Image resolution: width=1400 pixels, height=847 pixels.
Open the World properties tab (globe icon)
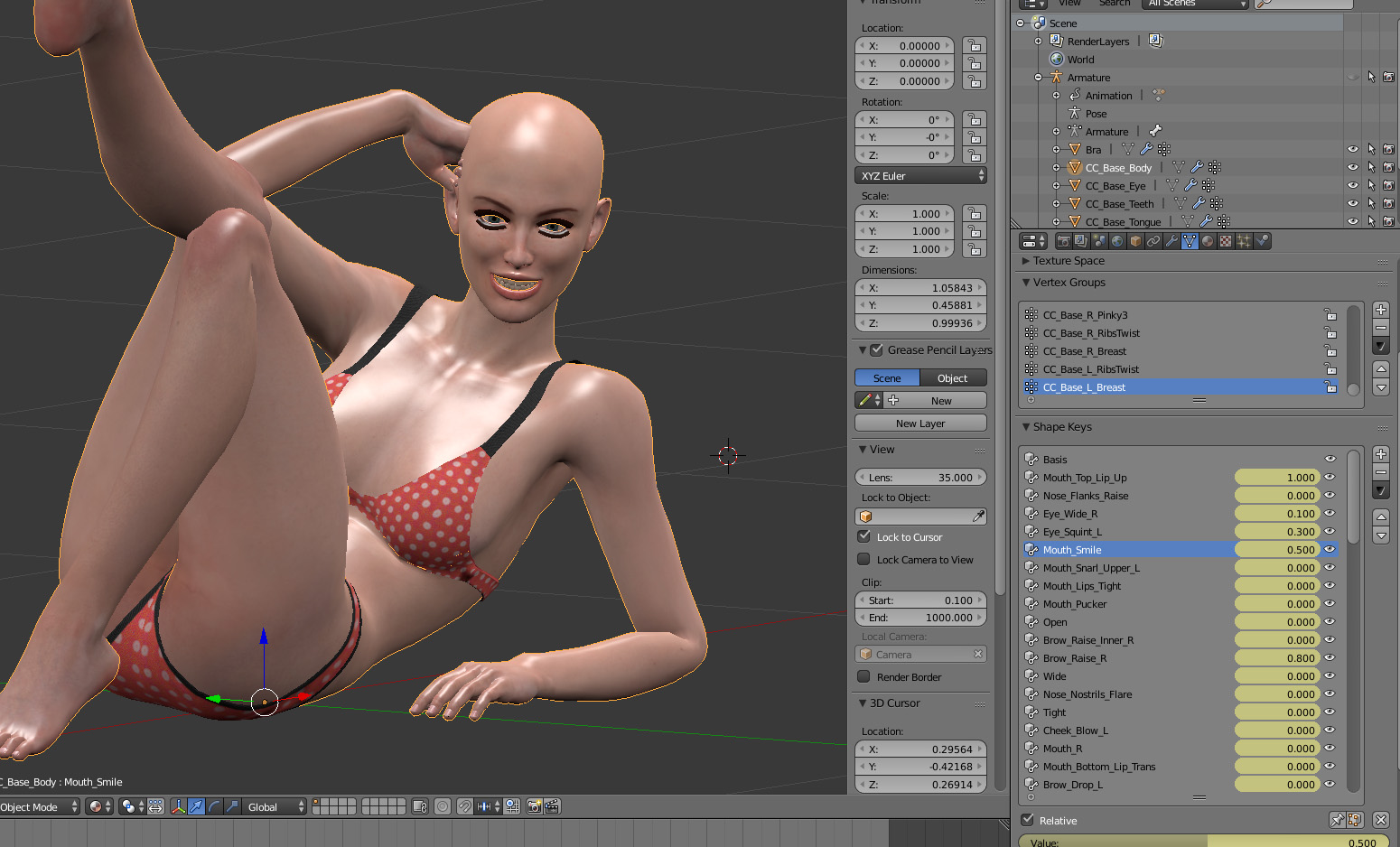point(1117,241)
